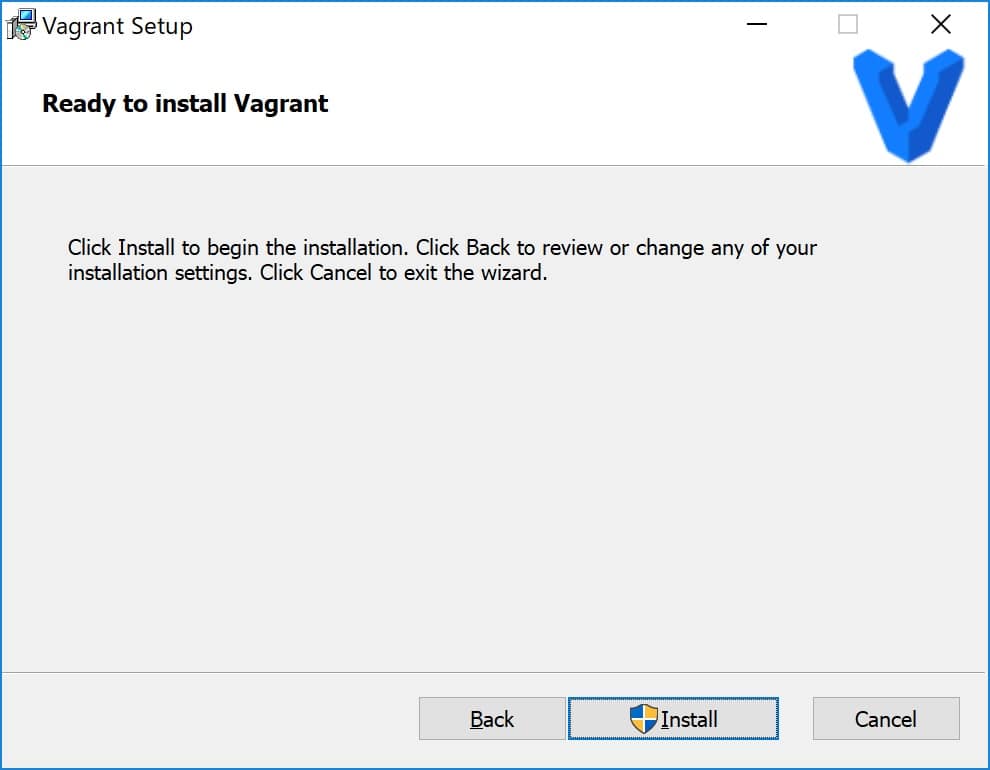Click the Ready to install Vagrant heading
990x770 pixels.
point(185,104)
